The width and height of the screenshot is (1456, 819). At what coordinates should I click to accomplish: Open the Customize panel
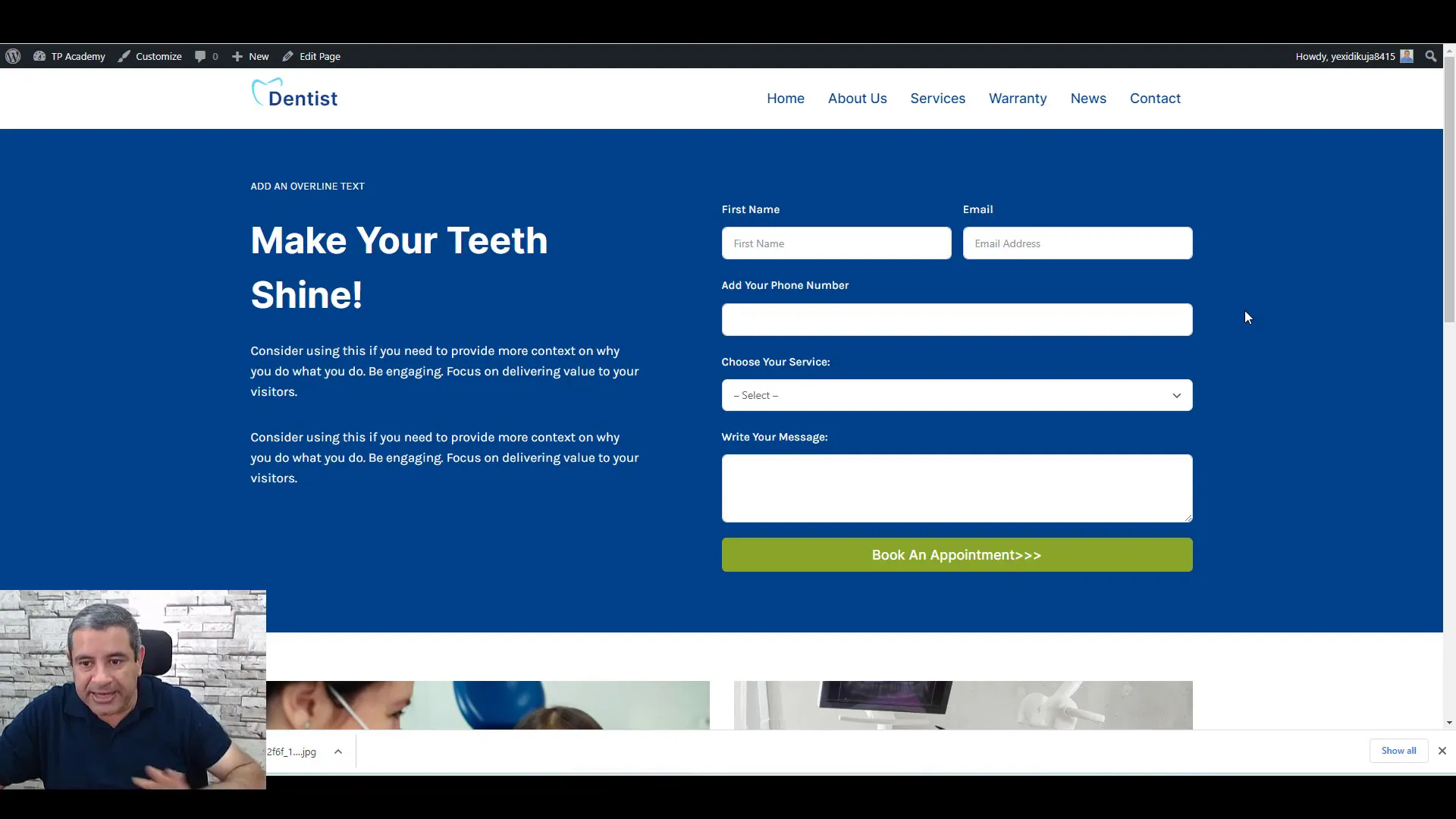158,56
